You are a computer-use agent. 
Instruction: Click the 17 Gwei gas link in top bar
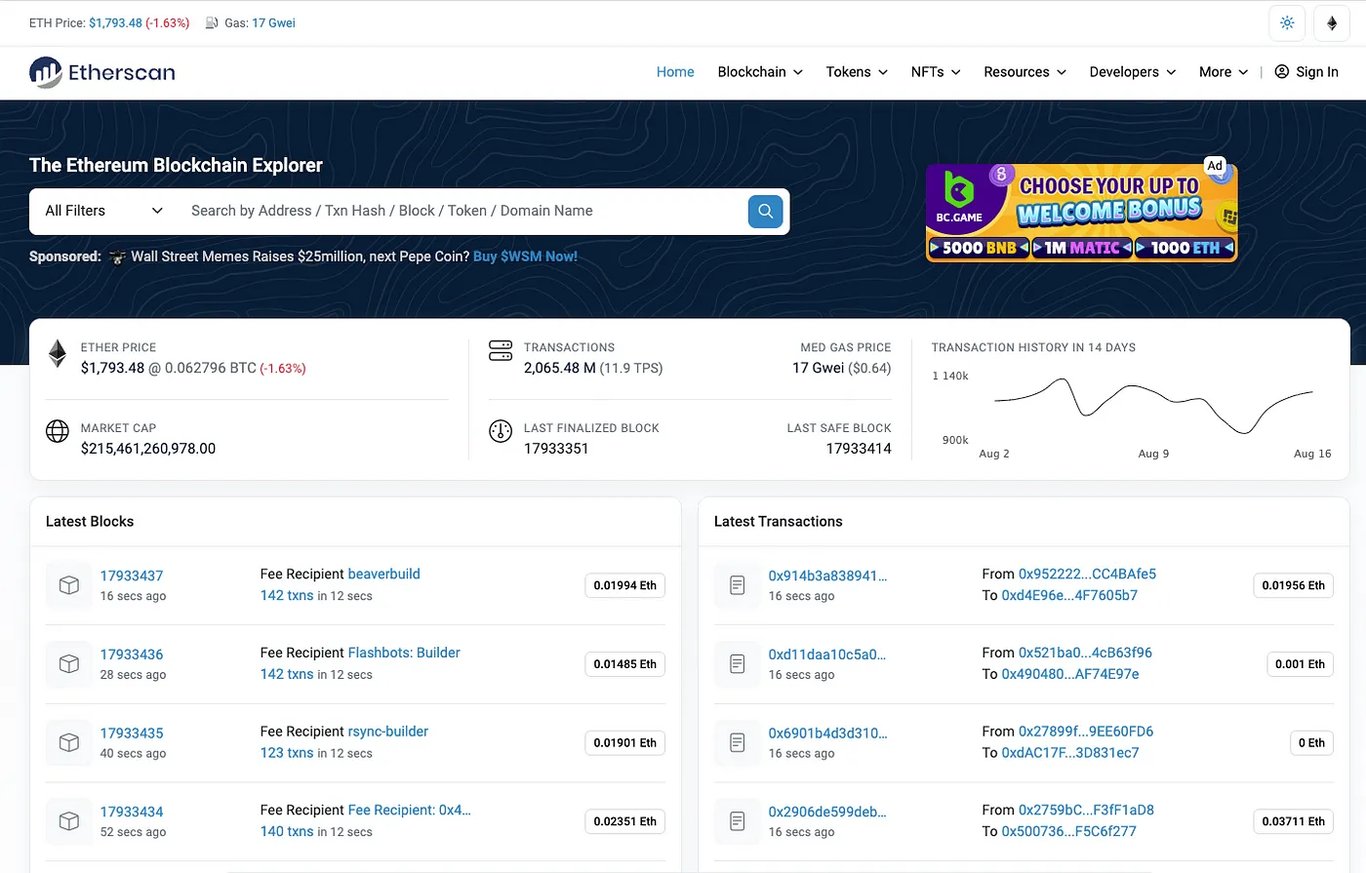tap(273, 23)
